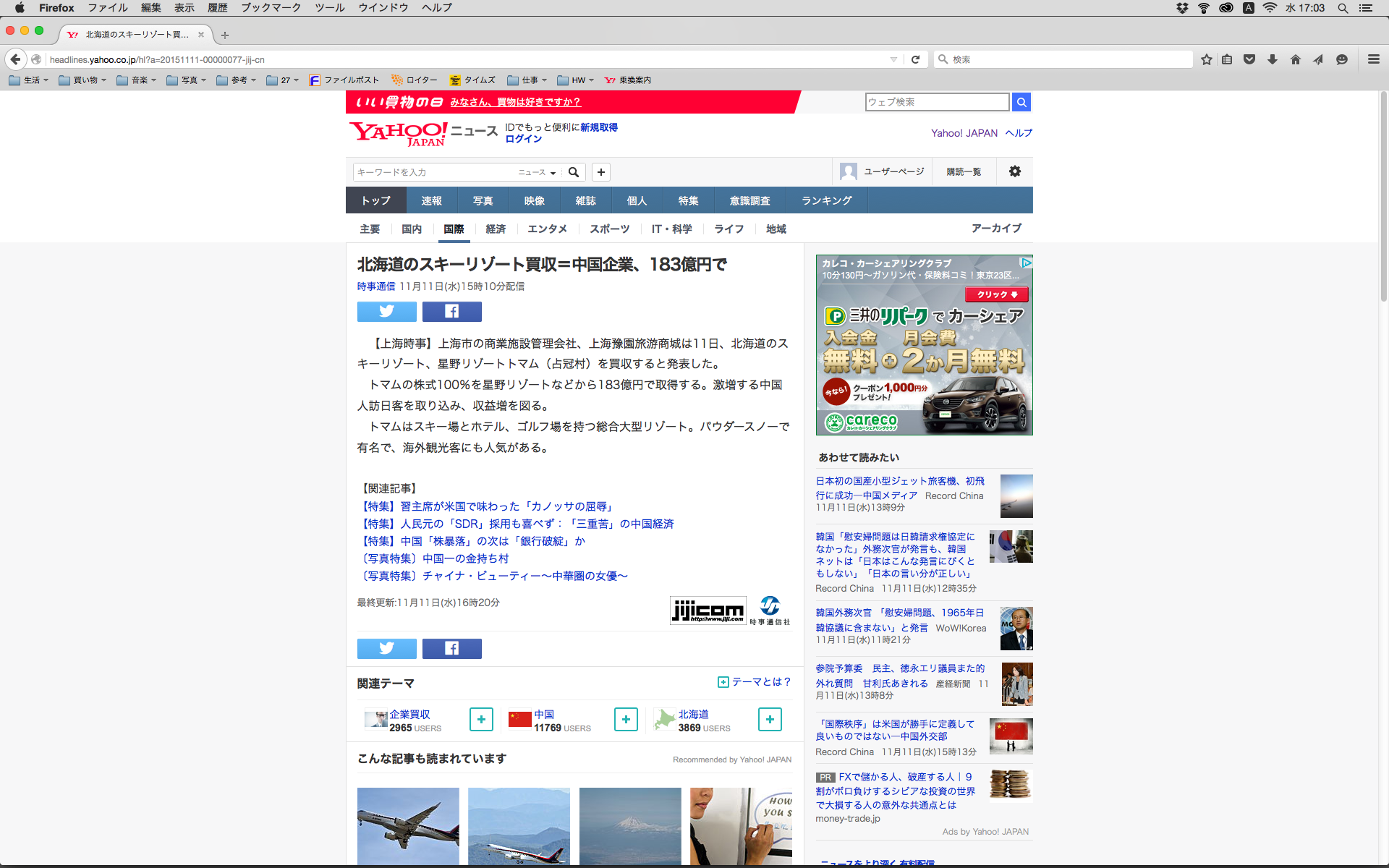The image size is (1389, 868).
Task: Open the Firefox downloads arrow icon
Action: point(1272,59)
